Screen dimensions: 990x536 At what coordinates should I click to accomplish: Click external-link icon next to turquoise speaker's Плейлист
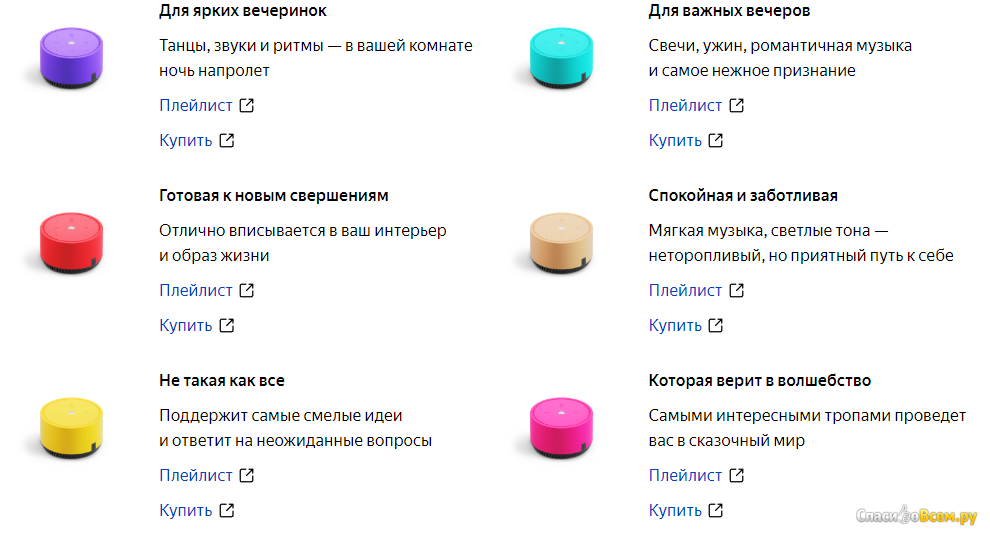pos(737,105)
